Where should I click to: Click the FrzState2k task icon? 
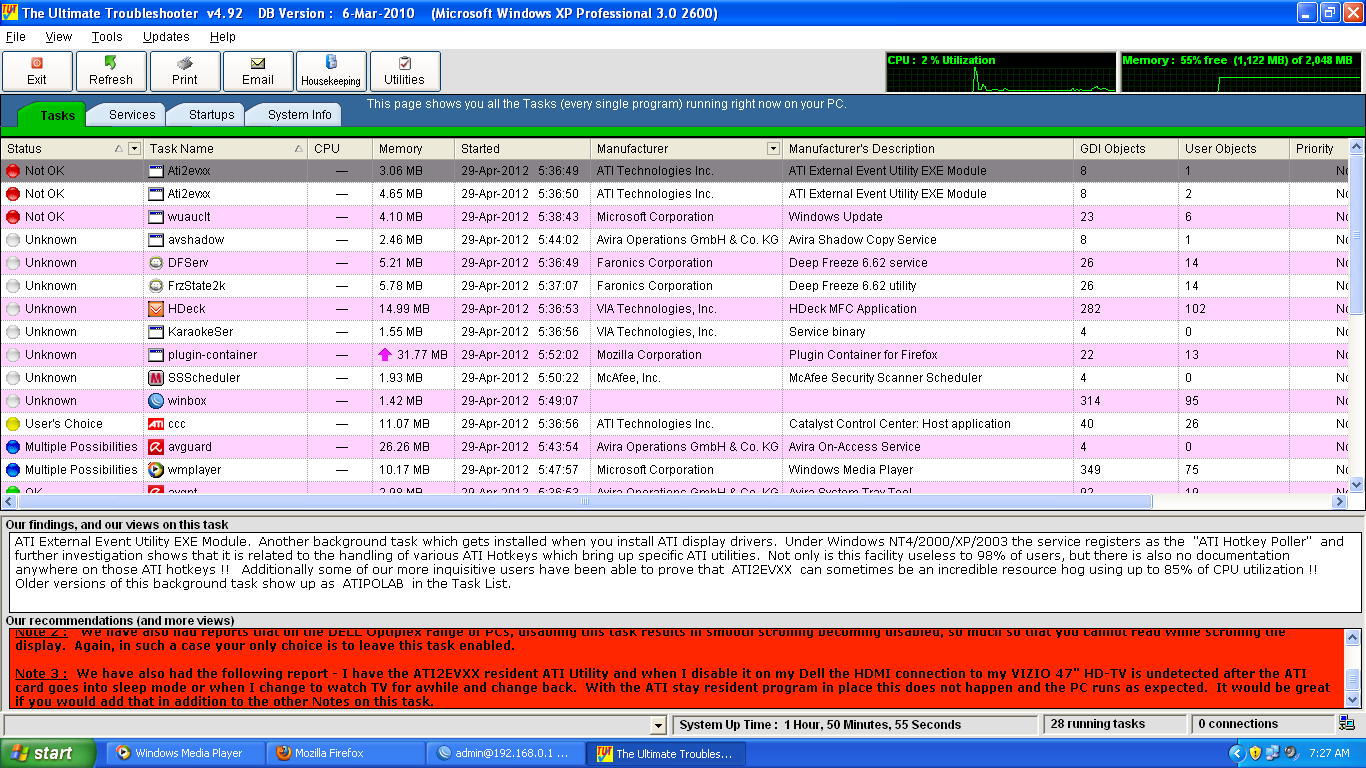(x=156, y=286)
